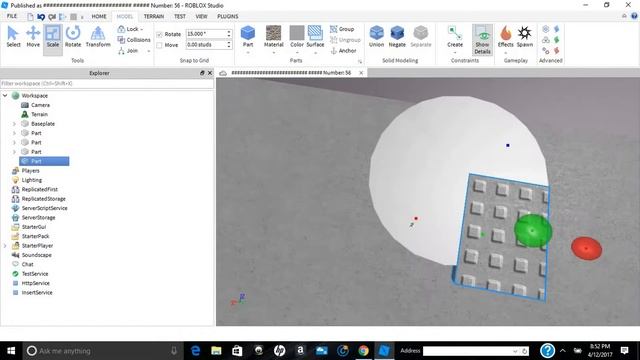
Task: Select the highlighted Part item
Action: click(44, 161)
